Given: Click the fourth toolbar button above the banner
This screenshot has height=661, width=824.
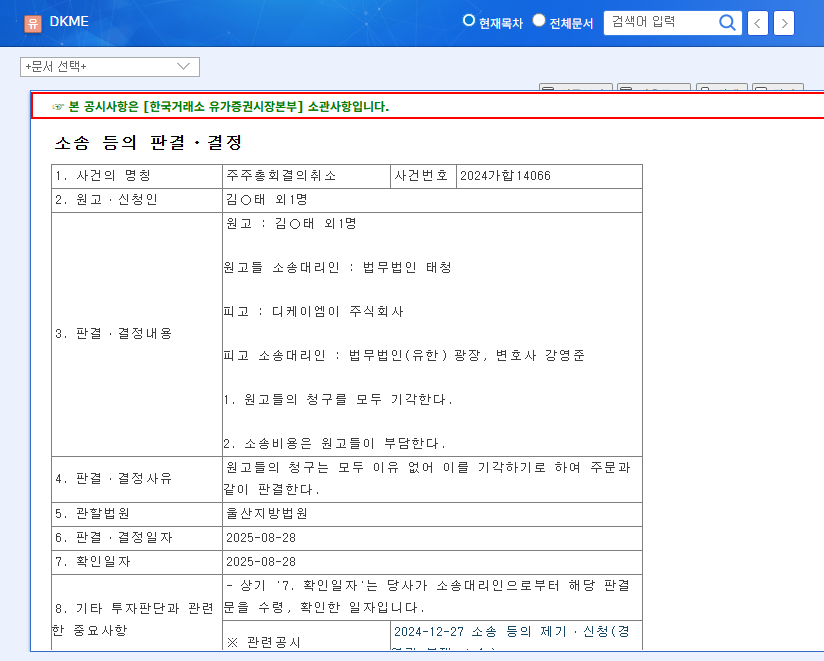Looking at the screenshot, I should pyautogui.click(x=779, y=89).
